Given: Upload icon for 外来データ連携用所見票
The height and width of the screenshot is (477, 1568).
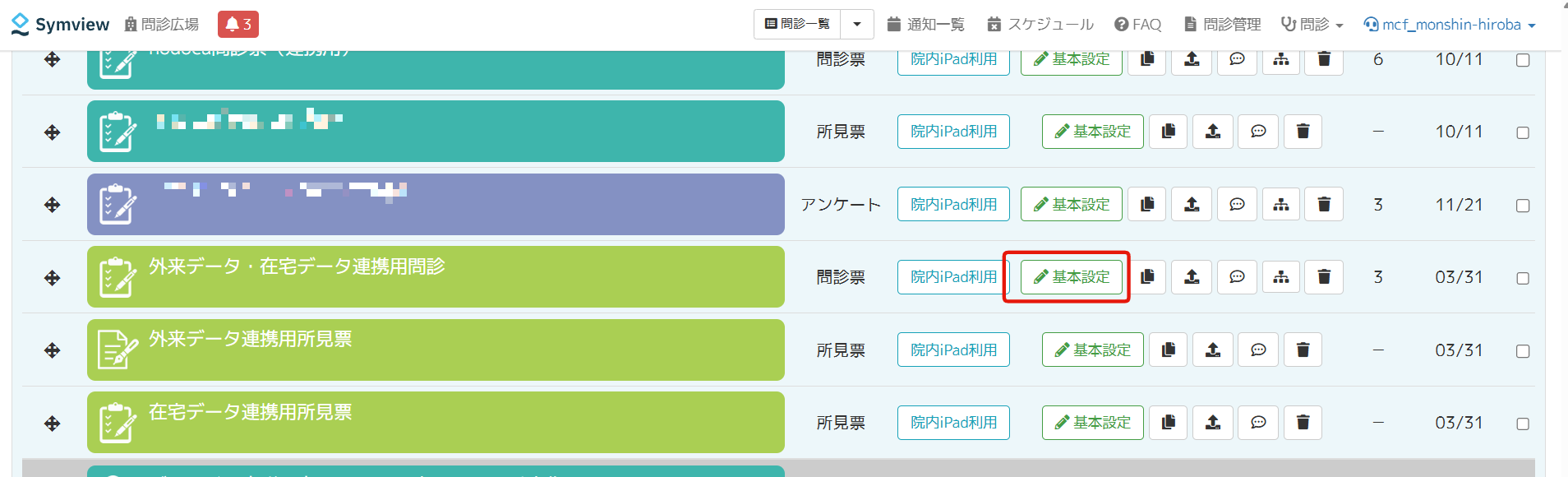Looking at the screenshot, I should (x=1213, y=350).
